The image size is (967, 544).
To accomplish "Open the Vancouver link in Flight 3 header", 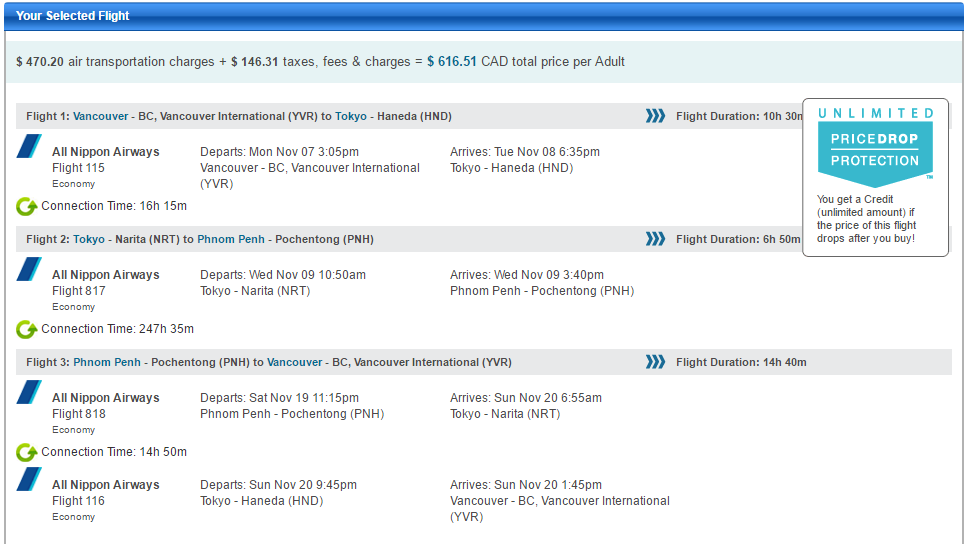I will tap(295, 362).
